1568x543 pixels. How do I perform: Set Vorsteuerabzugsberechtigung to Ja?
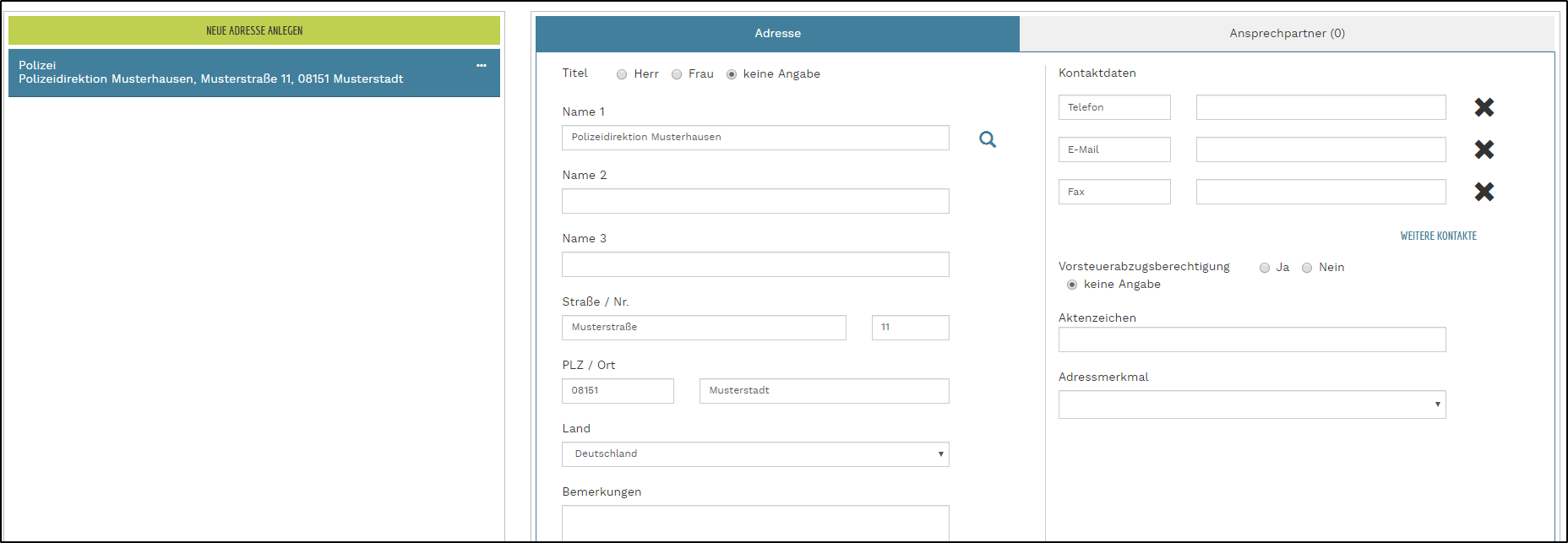pyautogui.click(x=1265, y=268)
